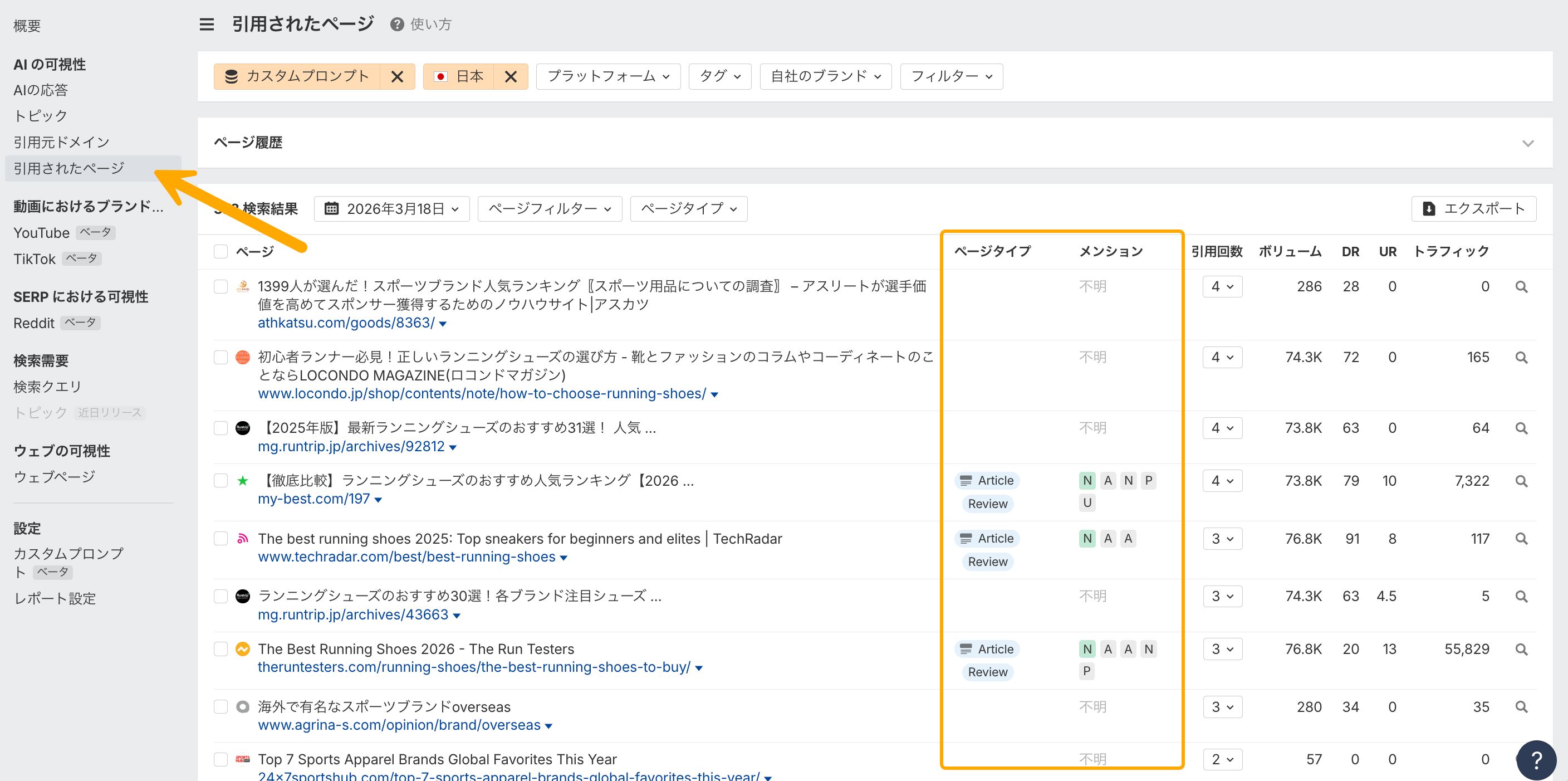Go to 引用元ドメイン in sidebar
The width and height of the screenshot is (1568, 781).
[61, 142]
